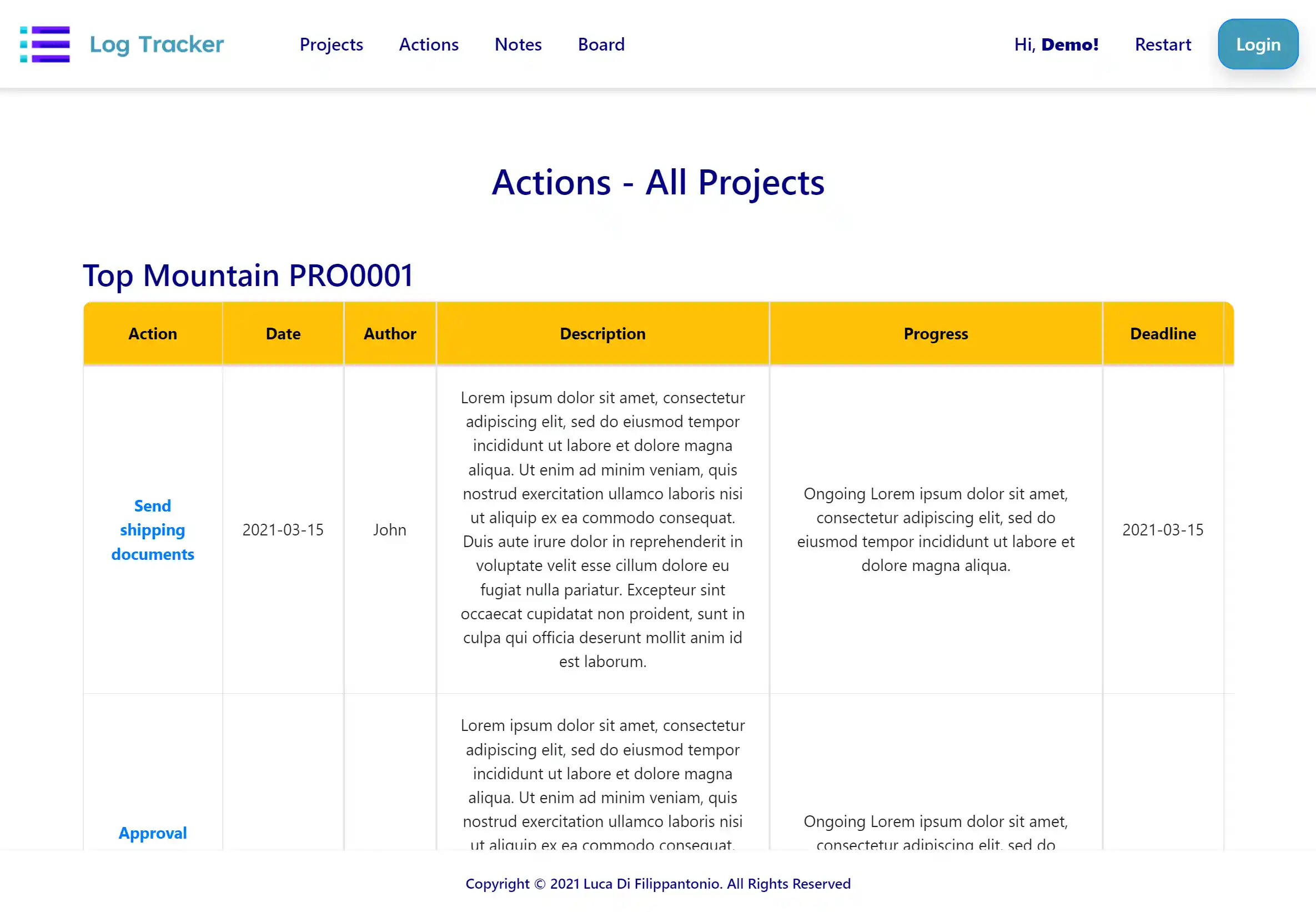
Task: Open the Approval action link
Action: [x=153, y=833]
